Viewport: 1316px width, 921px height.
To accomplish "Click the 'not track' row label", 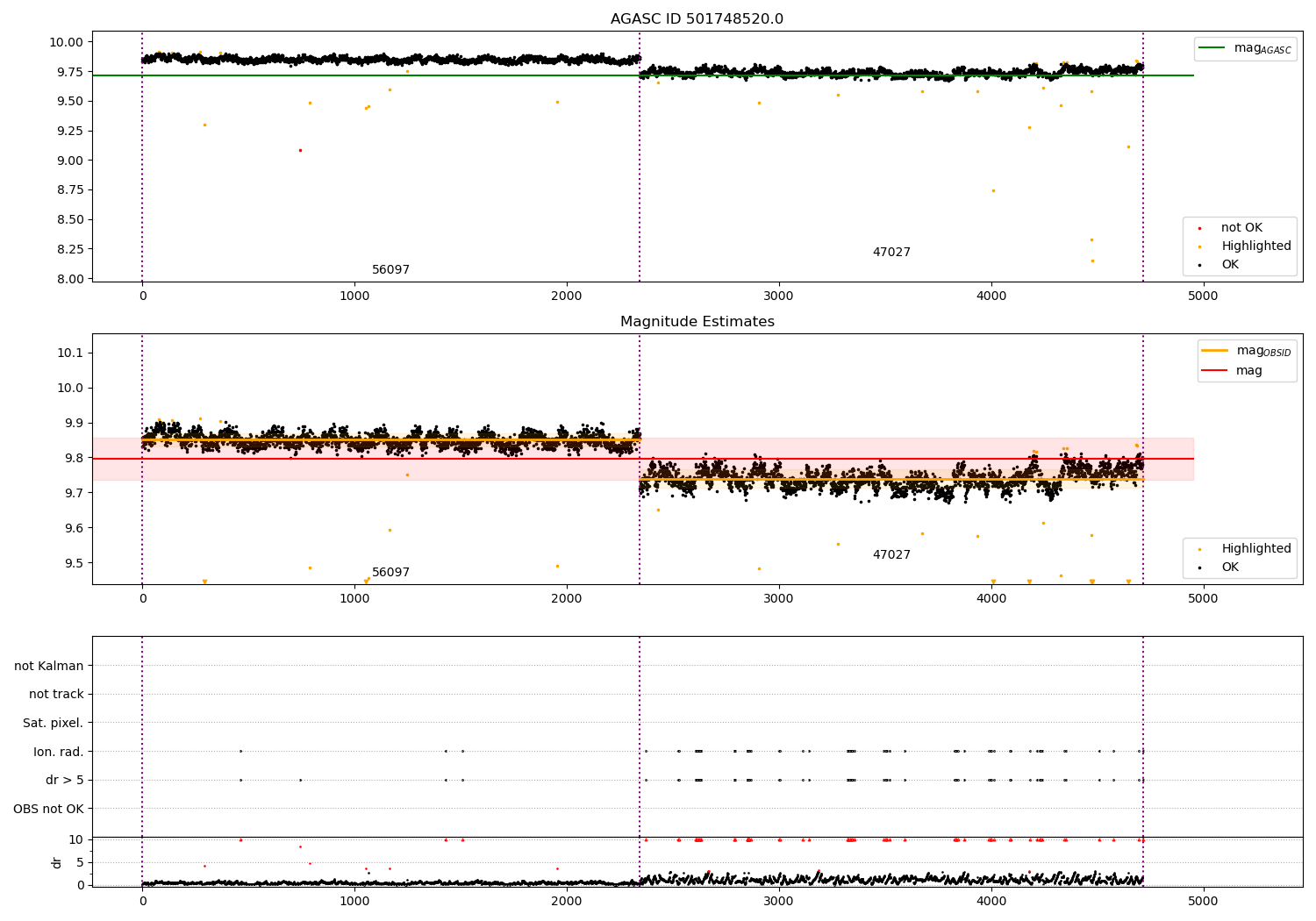I will 56,694.
